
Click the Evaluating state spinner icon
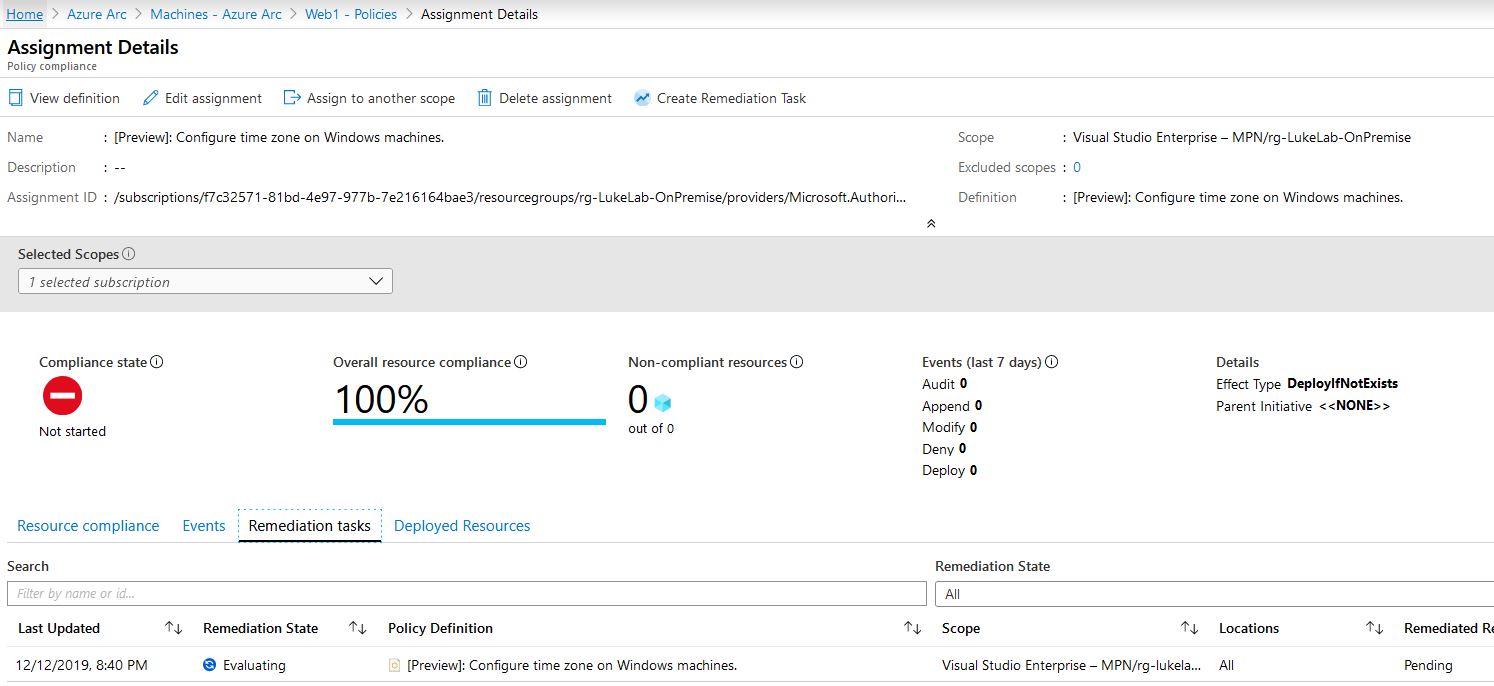click(x=210, y=665)
